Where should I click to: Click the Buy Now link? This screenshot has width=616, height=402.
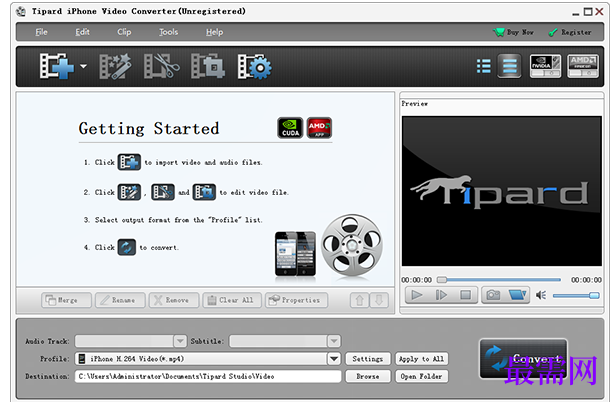(x=513, y=32)
